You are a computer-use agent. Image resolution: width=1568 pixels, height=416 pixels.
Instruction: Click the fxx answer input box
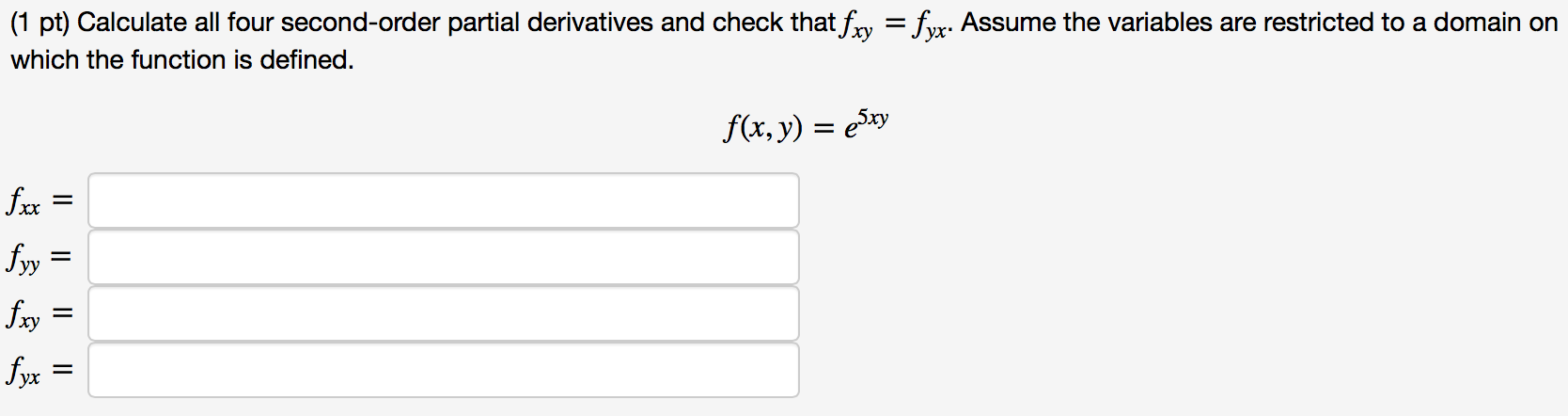click(x=443, y=200)
